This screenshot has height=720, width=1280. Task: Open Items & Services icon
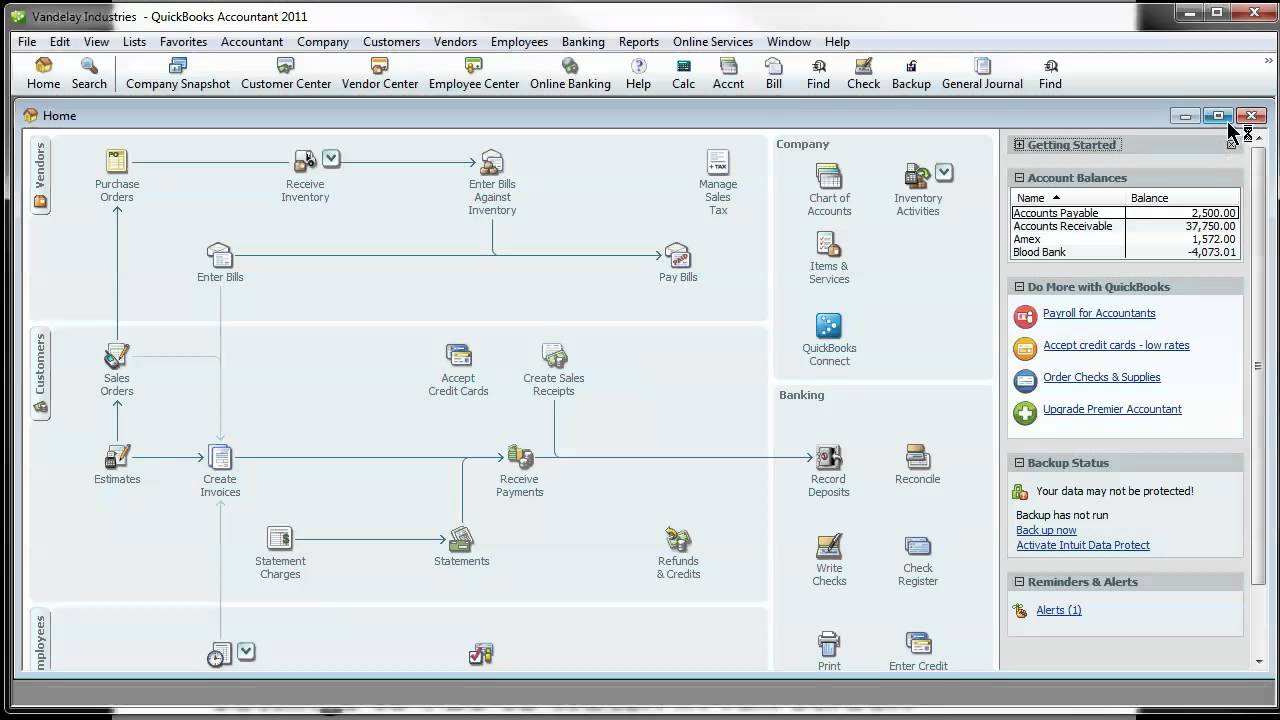coord(829,244)
